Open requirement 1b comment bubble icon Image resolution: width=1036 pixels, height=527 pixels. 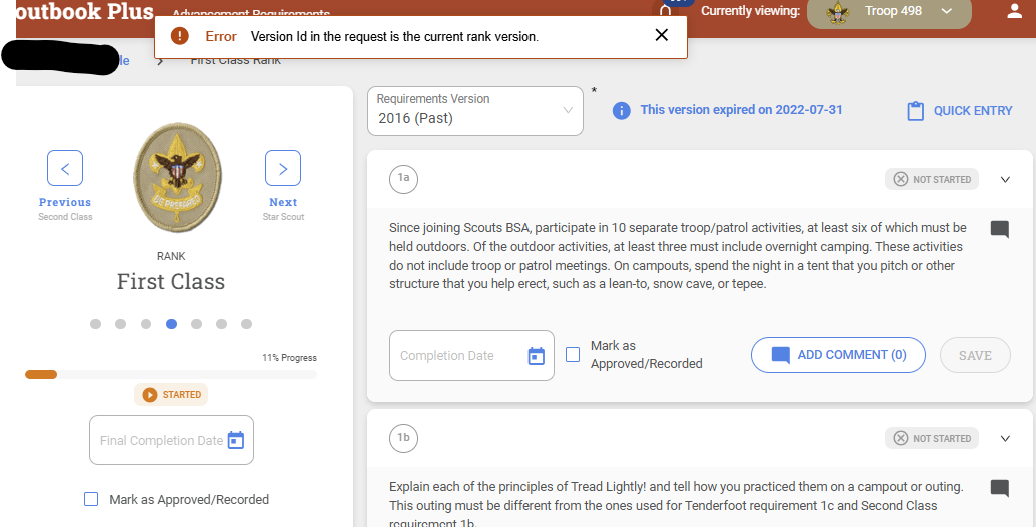pyautogui.click(x=999, y=488)
